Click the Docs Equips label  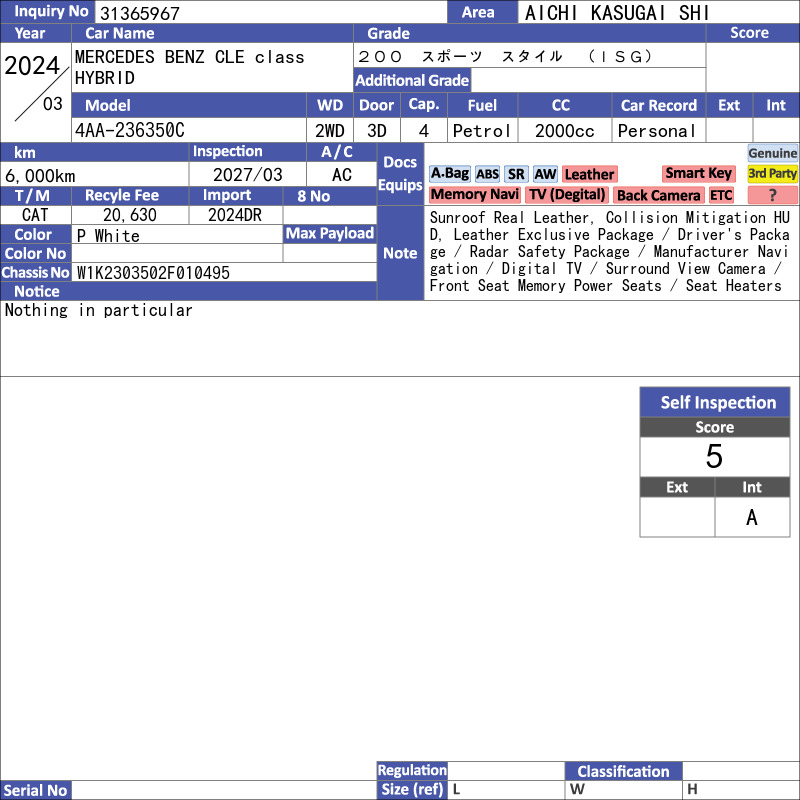[x=400, y=174]
